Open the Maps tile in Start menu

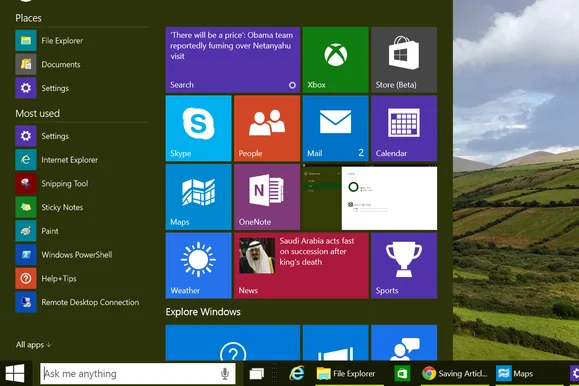tap(199, 197)
